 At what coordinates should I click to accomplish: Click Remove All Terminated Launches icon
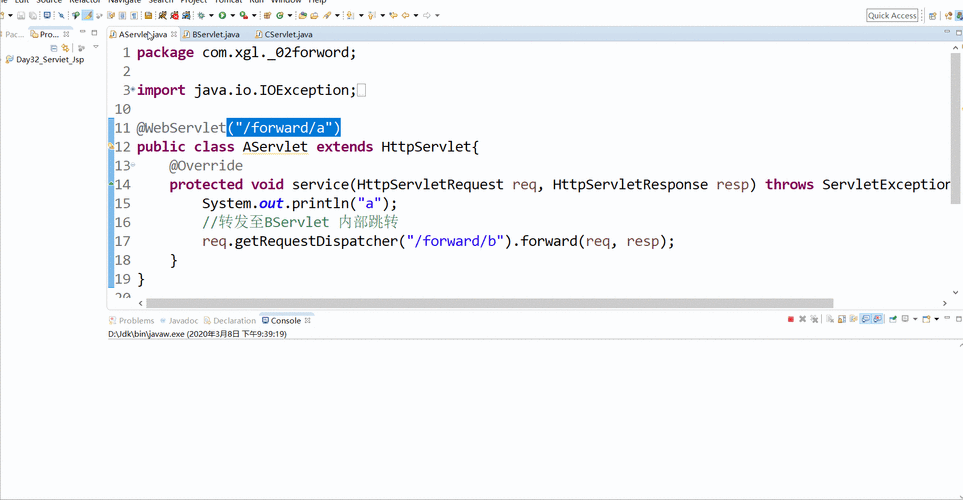[814, 319]
